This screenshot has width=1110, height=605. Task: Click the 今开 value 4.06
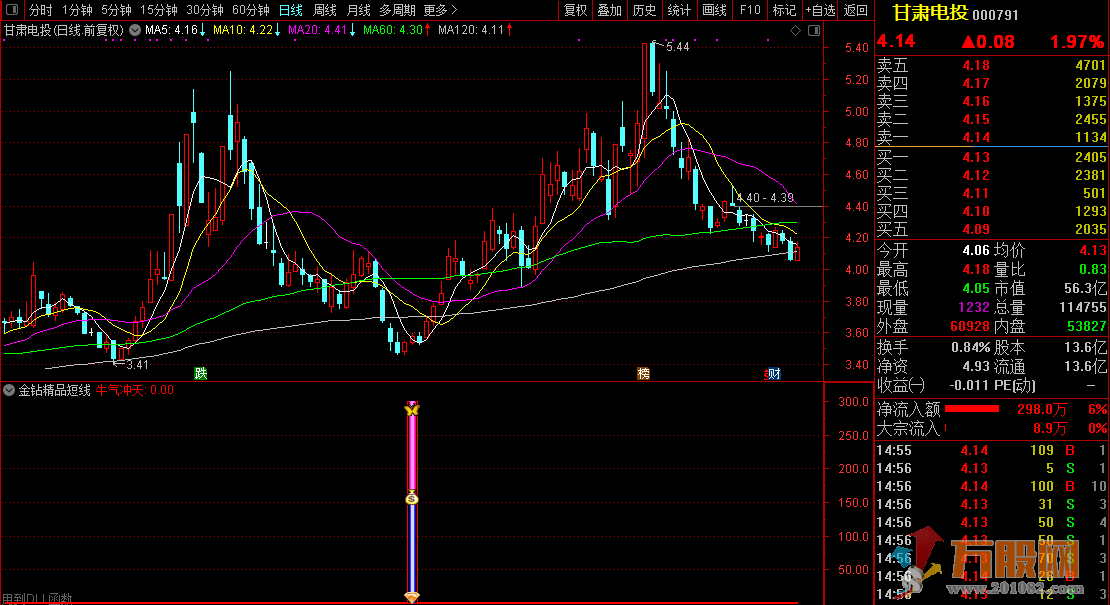[975, 250]
